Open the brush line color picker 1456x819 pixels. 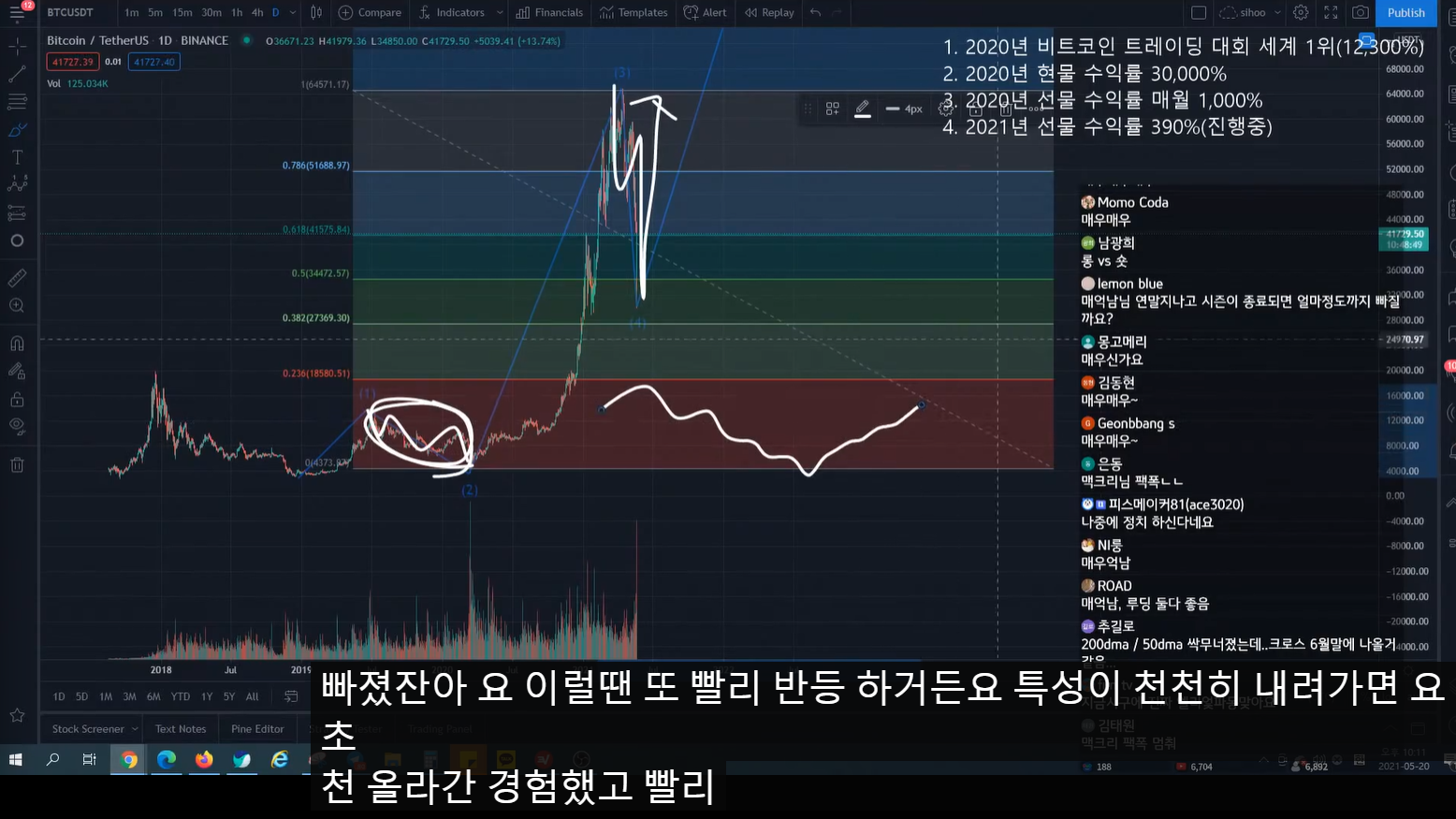point(863,109)
